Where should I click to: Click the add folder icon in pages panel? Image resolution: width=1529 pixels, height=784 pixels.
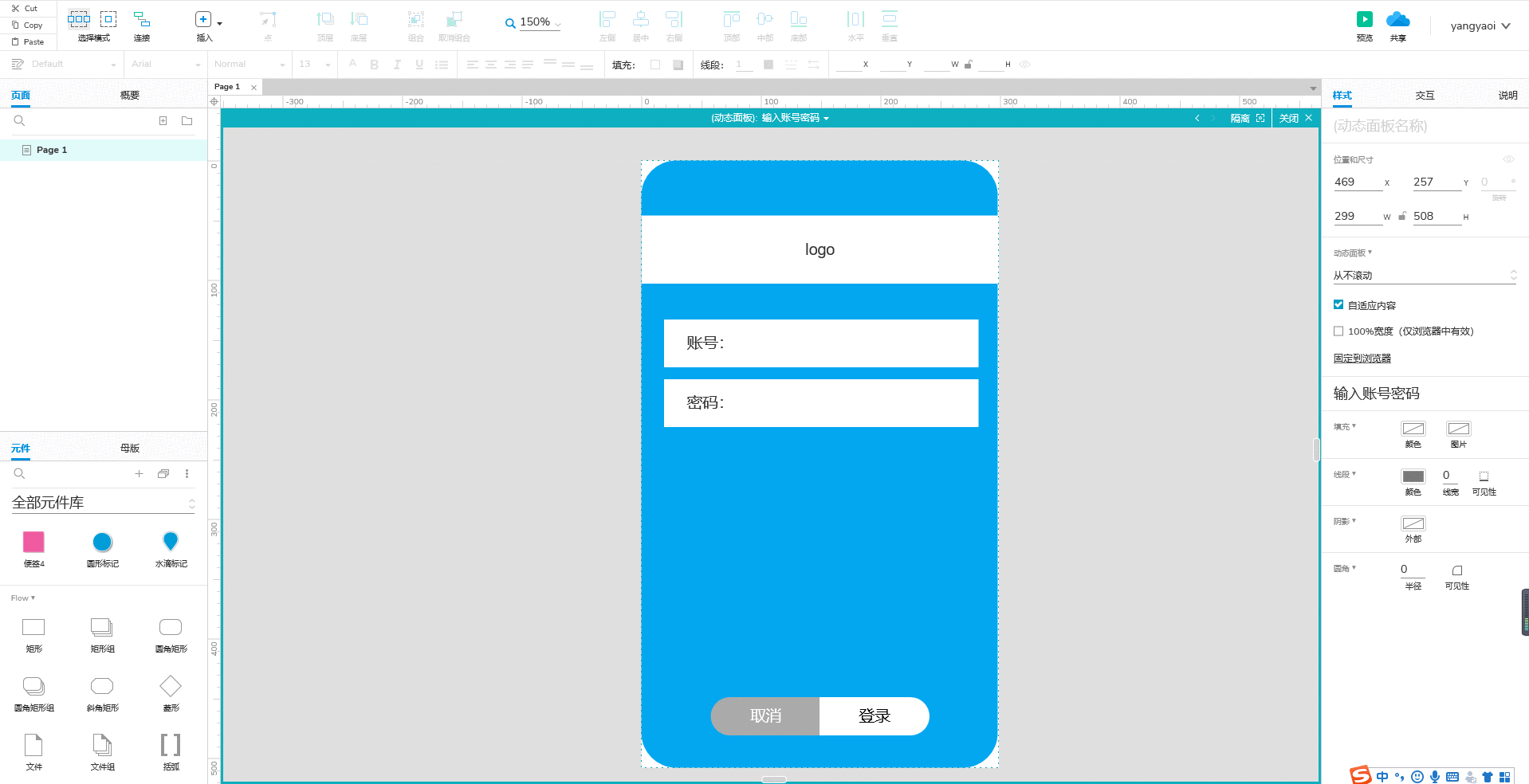[187, 120]
